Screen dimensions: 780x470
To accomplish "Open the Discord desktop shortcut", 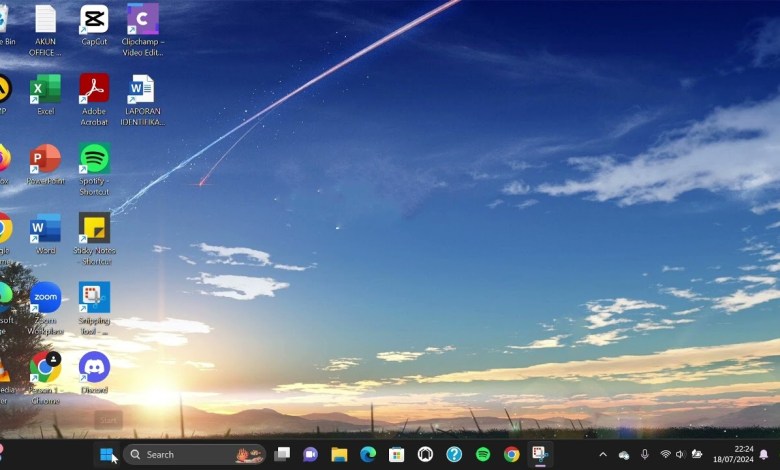I will [94, 372].
